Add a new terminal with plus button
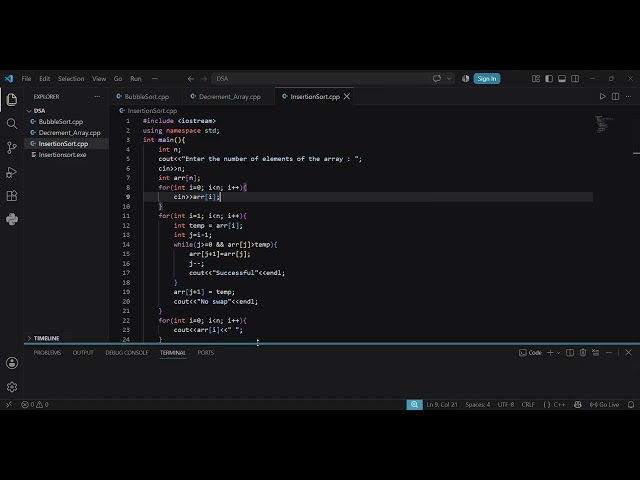640x480 pixels. (550, 353)
